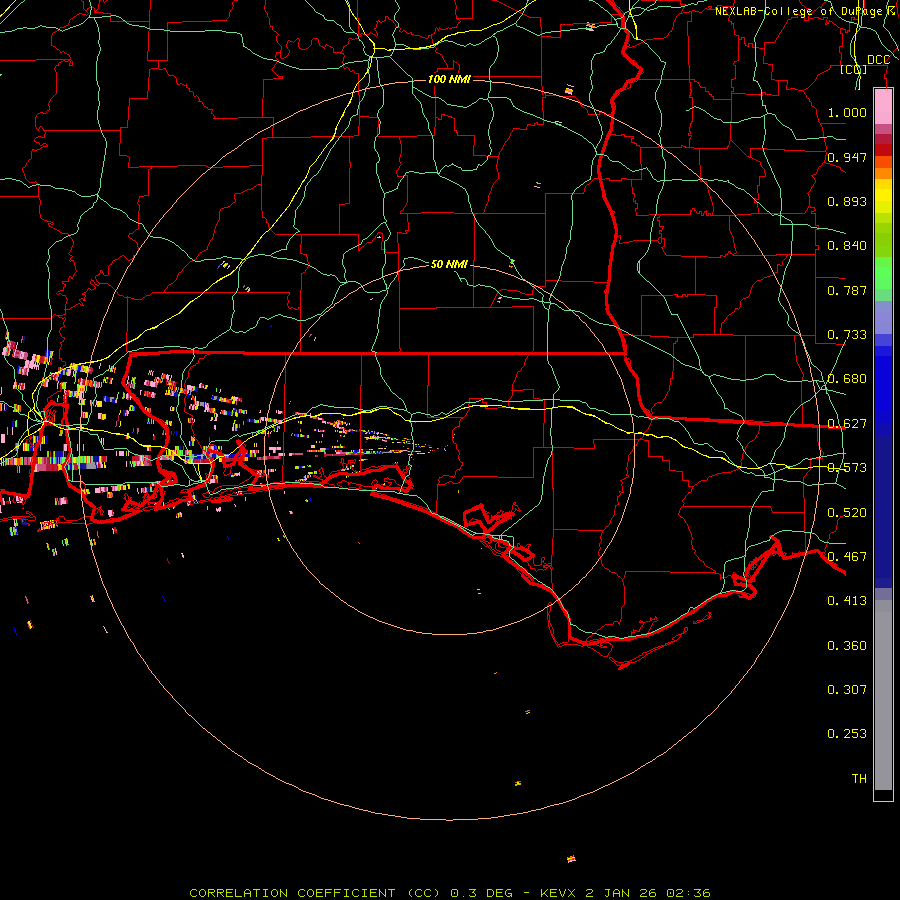
Task: Select the DCC label above the color scale
Action: click(x=878, y=60)
